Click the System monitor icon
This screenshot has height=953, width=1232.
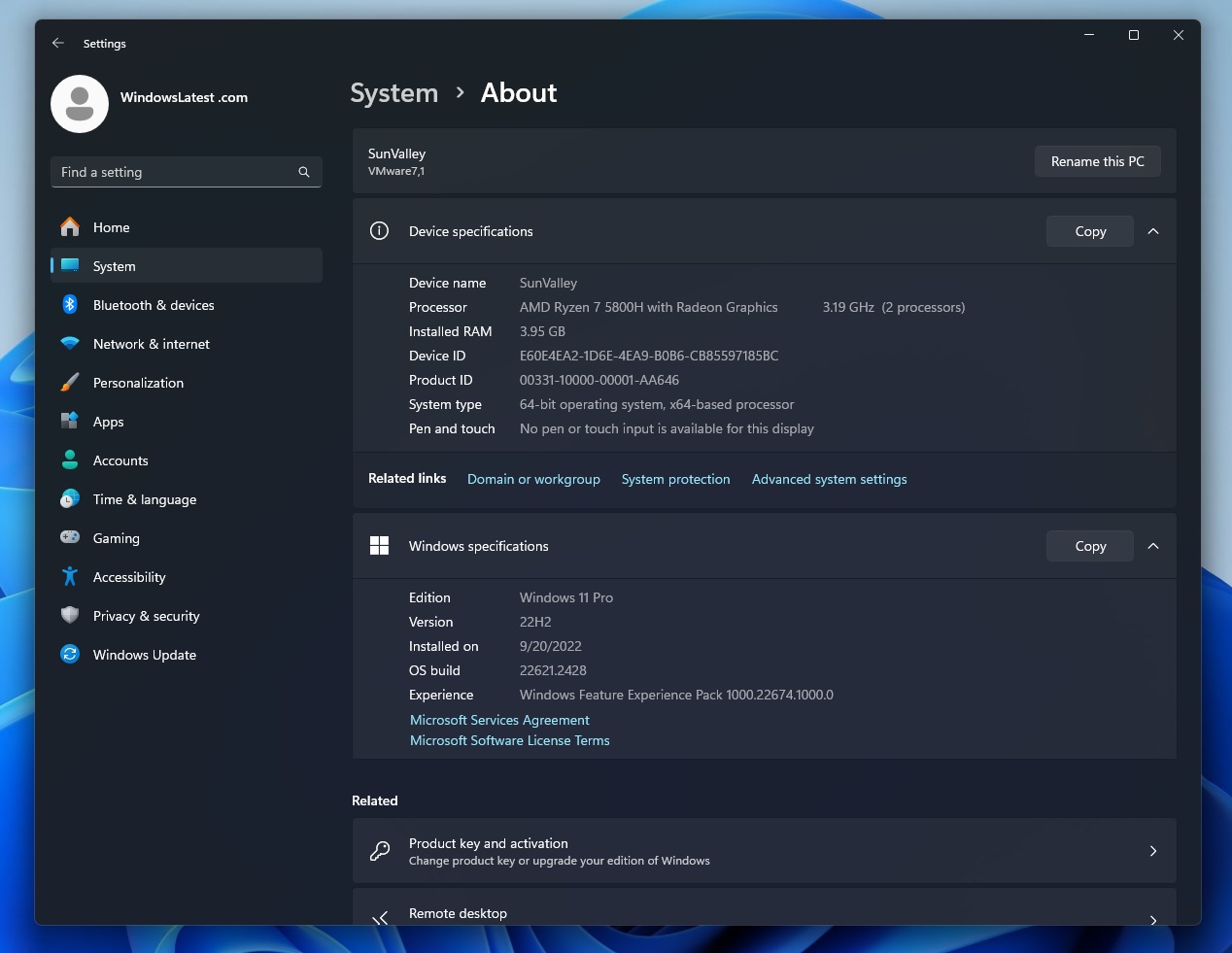click(x=70, y=265)
